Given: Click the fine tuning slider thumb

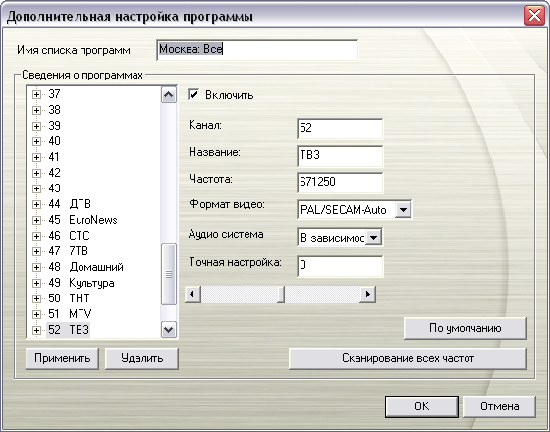Looking at the screenshot, I should pos(281,294).
